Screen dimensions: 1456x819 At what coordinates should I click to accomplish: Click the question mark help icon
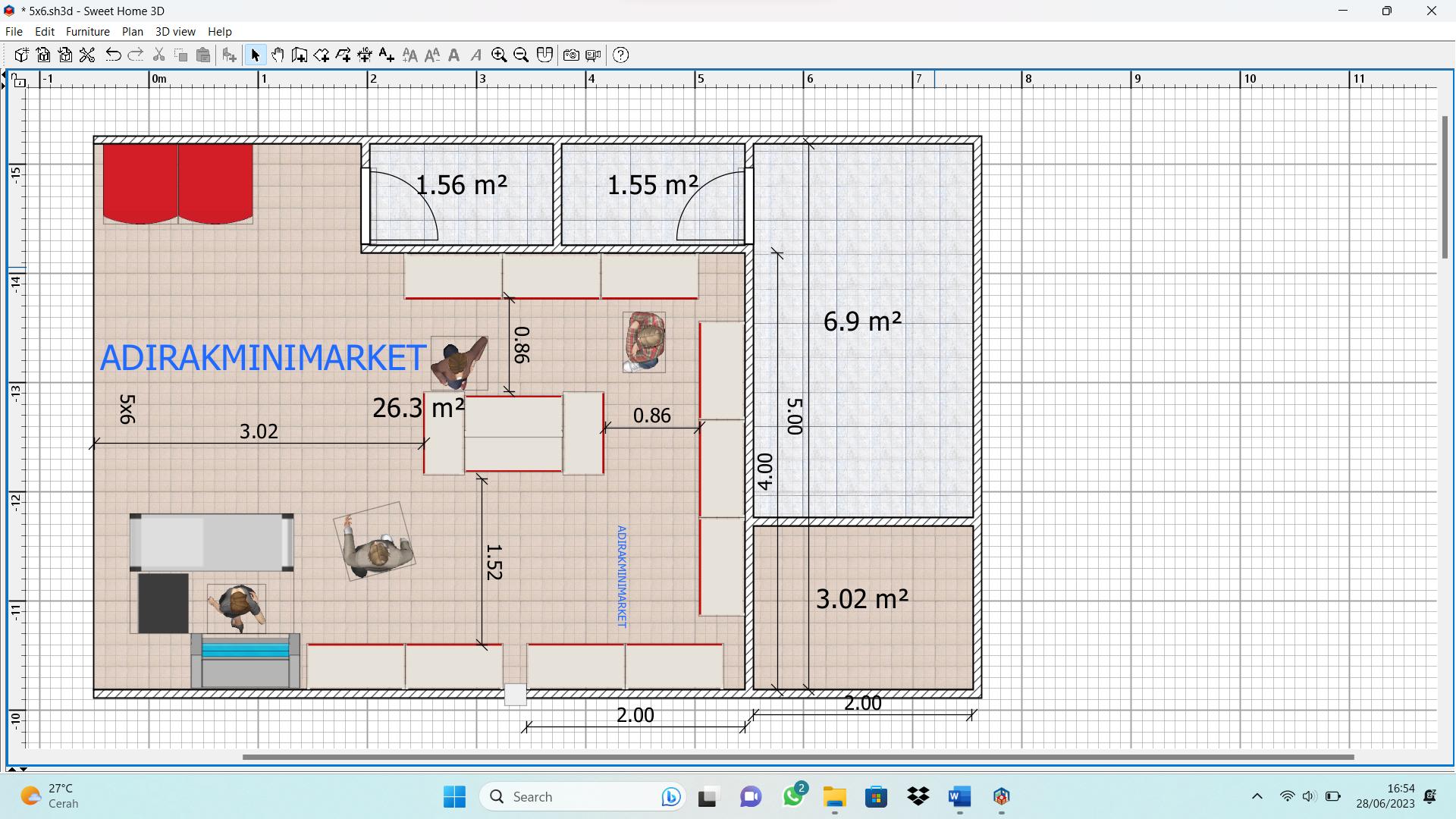coord(621,55)
